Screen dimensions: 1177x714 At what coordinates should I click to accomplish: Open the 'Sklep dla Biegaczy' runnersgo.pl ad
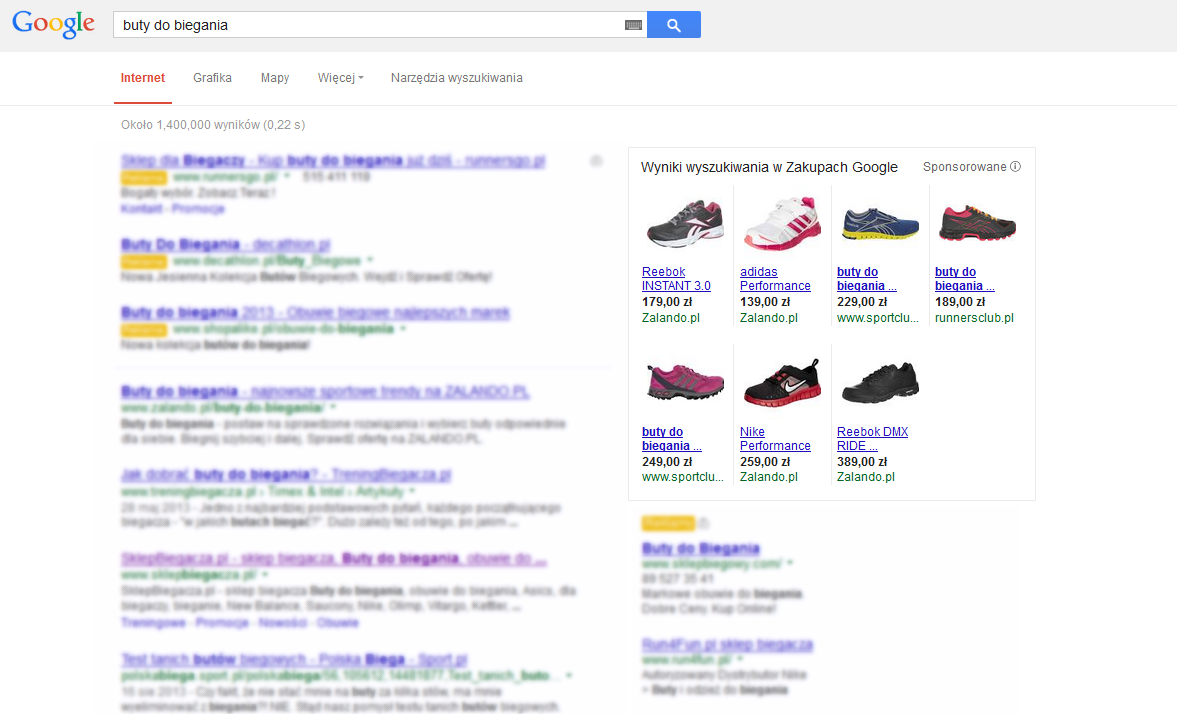333,161
